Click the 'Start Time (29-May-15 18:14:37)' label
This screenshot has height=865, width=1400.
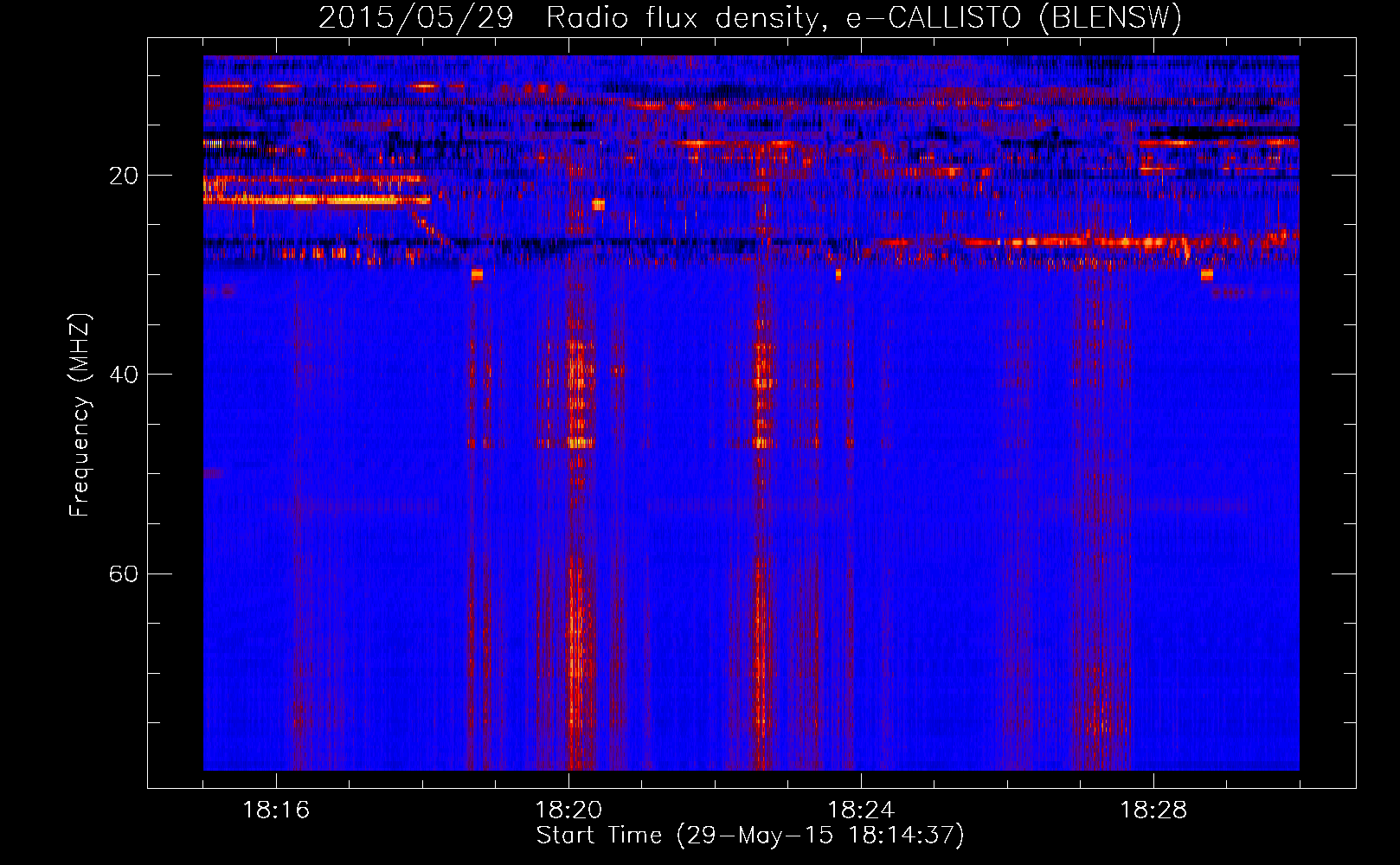750,836
